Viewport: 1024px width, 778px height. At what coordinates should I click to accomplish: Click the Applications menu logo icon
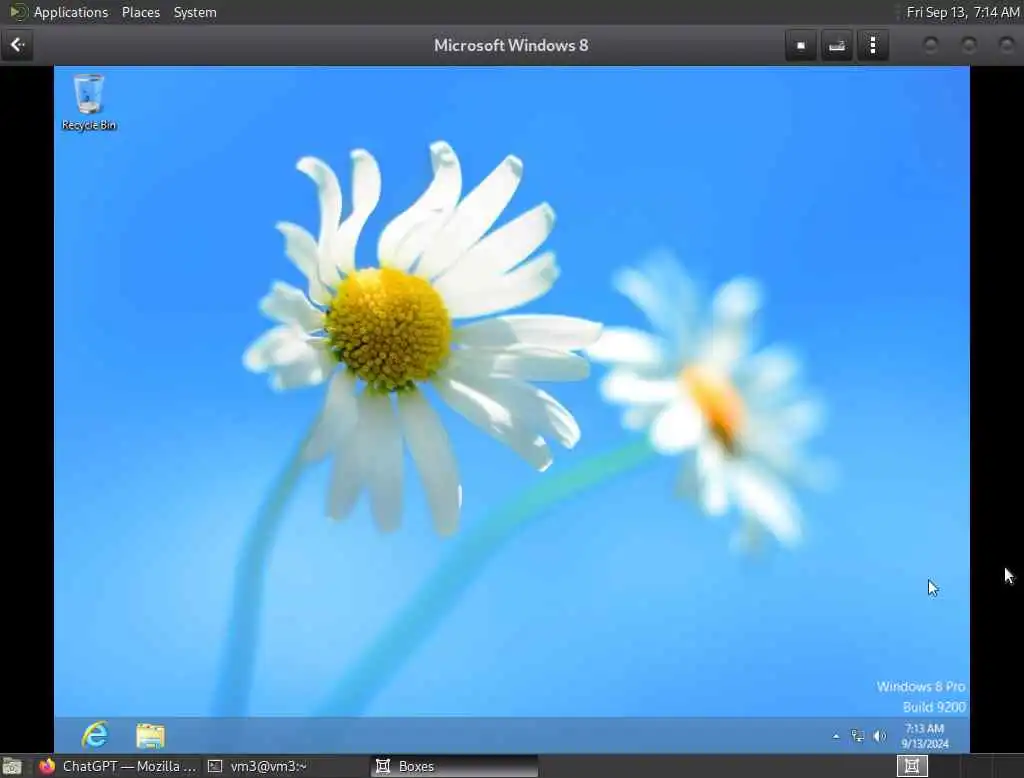[x=18, y=12]
